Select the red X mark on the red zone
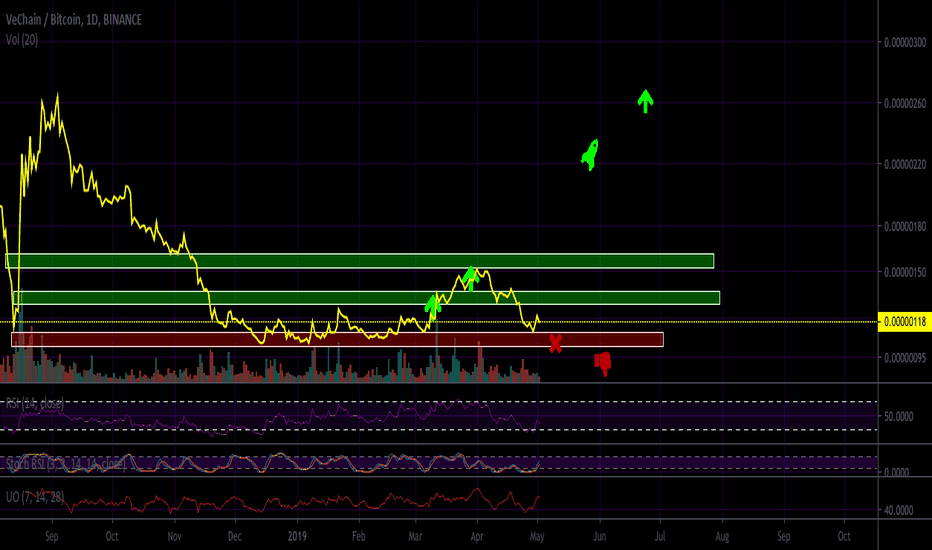932x550 pixels. (555, 343)
